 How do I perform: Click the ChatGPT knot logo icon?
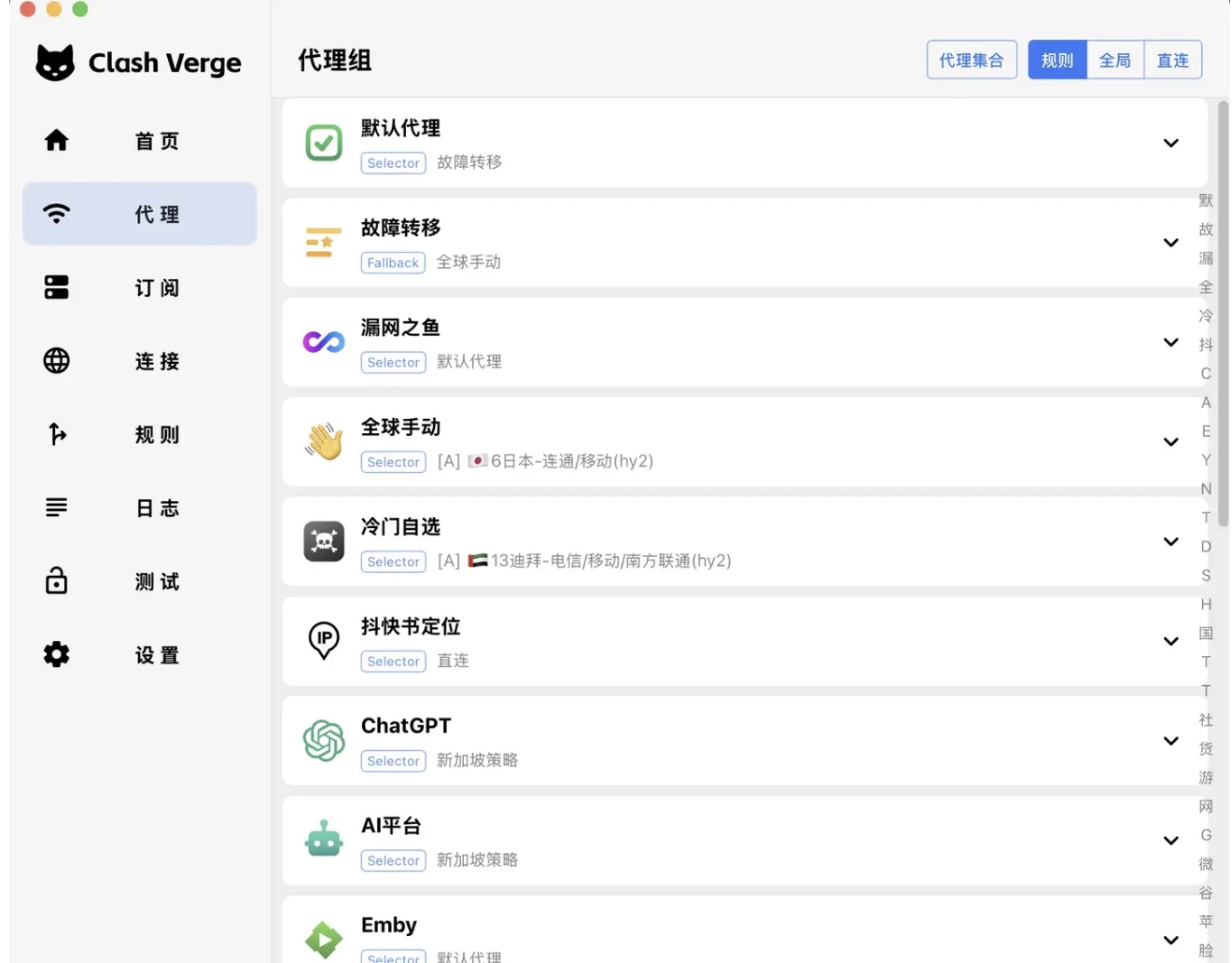point(324,741)
